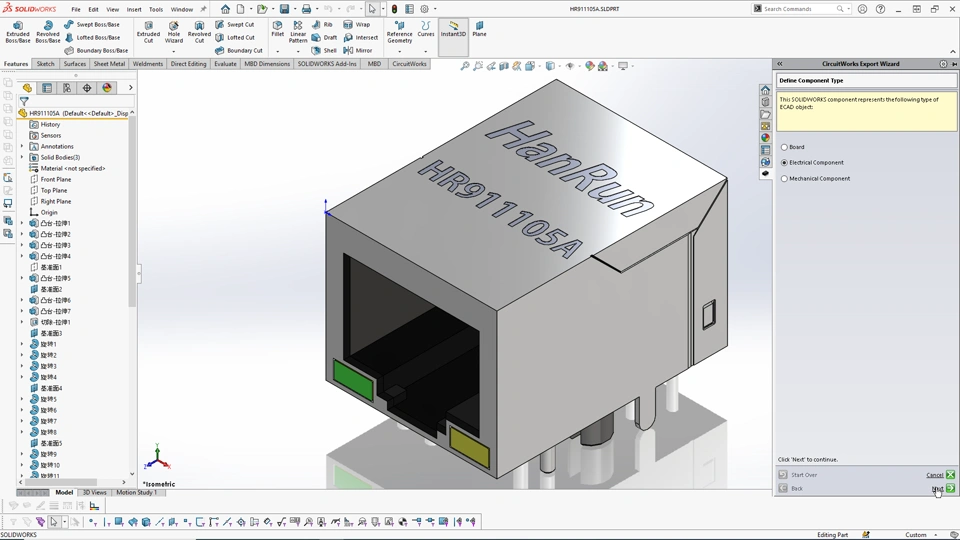960x540 pixels.
Task: Open the File menu
Action: click(75, 9)
